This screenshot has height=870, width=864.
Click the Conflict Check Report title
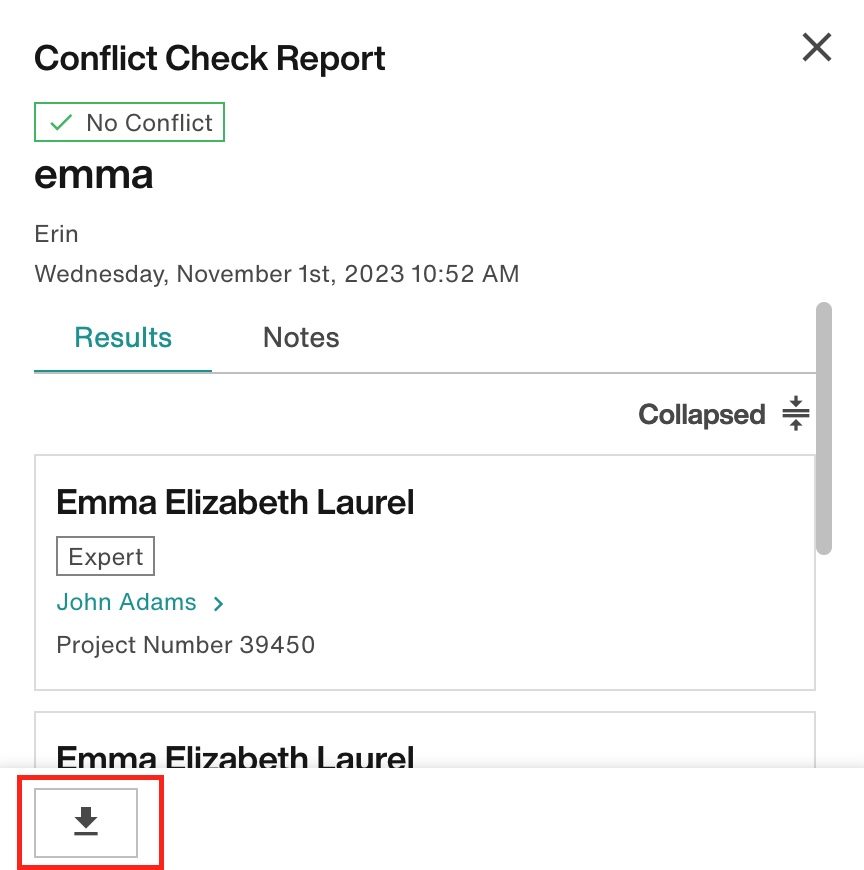210,58
